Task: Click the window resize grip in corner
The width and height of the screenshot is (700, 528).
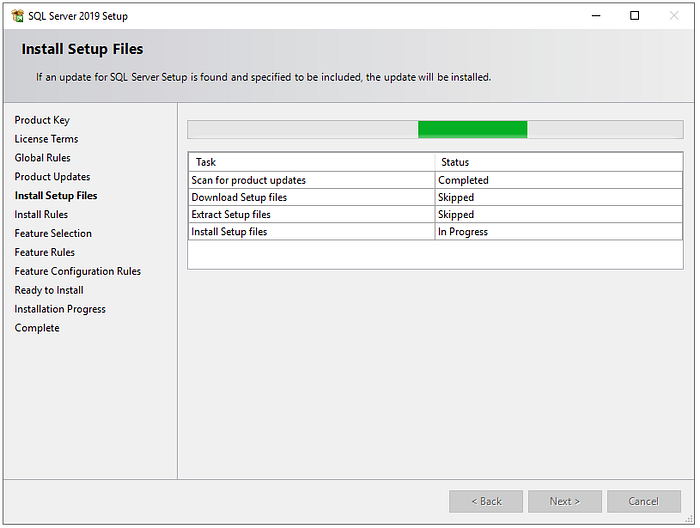Action: (x=689, y=520)
